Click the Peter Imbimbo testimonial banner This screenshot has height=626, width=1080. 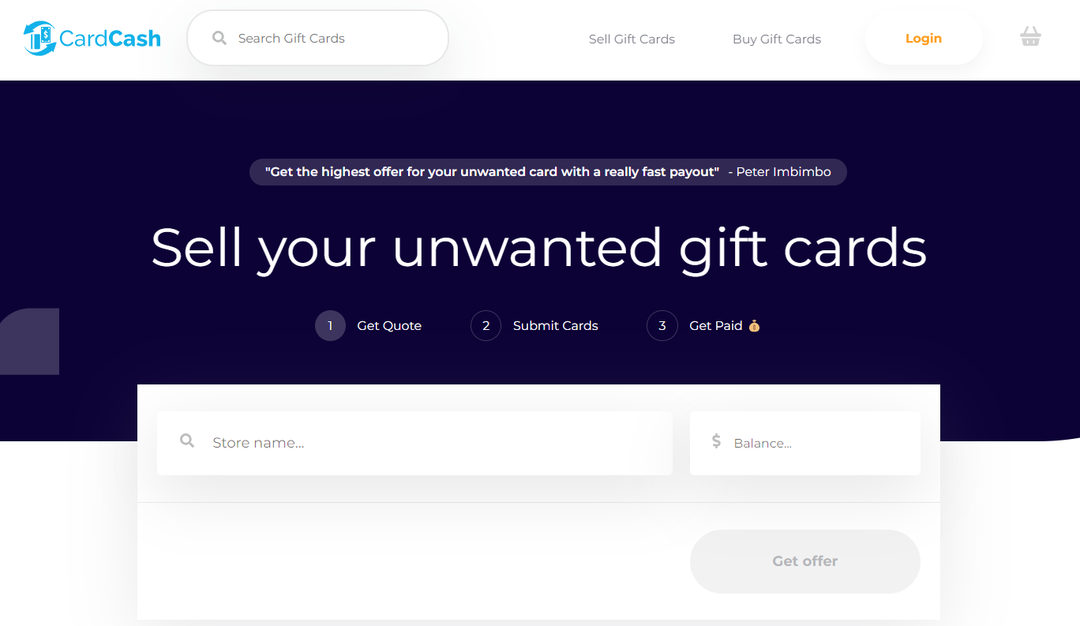[x=548, y=171]
